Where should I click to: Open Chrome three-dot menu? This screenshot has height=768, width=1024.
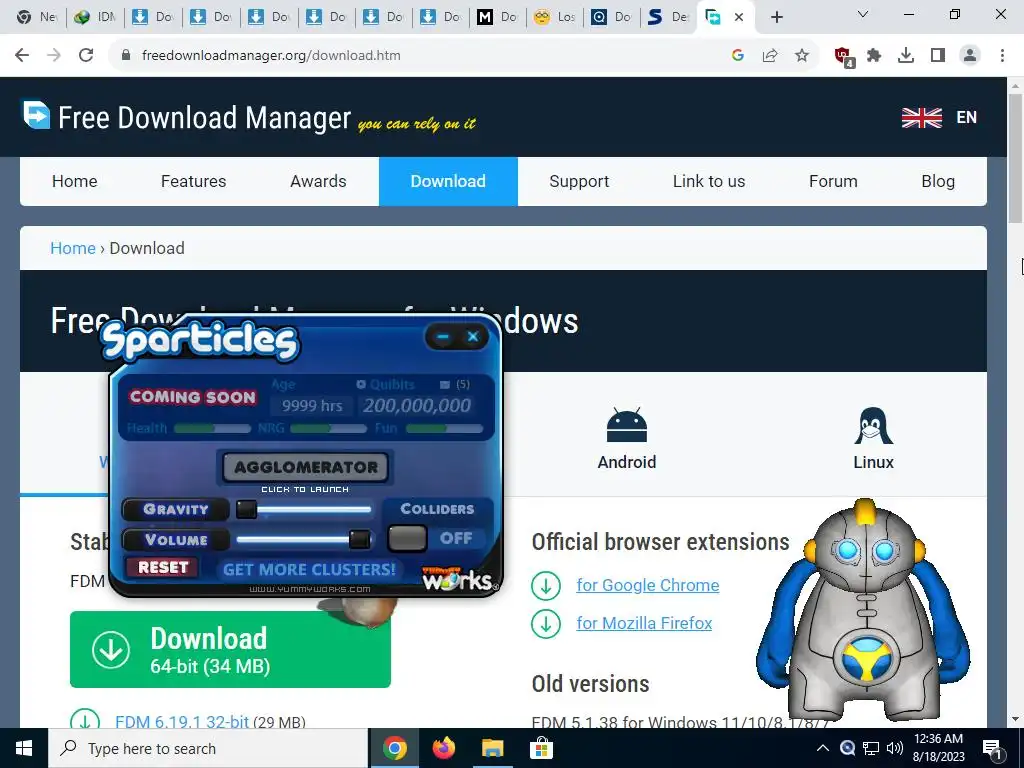click(1002, 56)
